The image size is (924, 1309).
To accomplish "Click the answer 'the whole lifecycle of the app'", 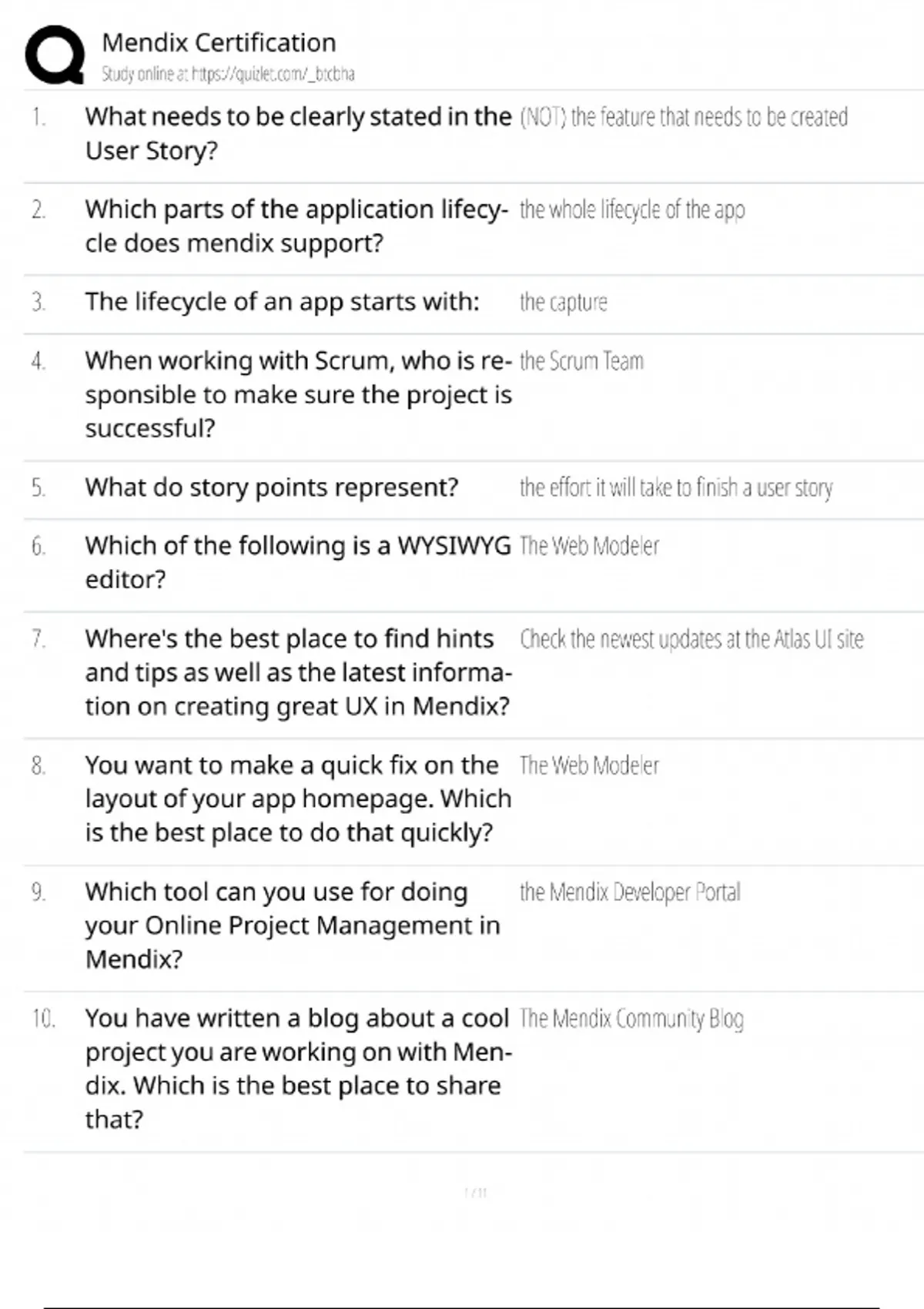I will [x=631, y=209].
